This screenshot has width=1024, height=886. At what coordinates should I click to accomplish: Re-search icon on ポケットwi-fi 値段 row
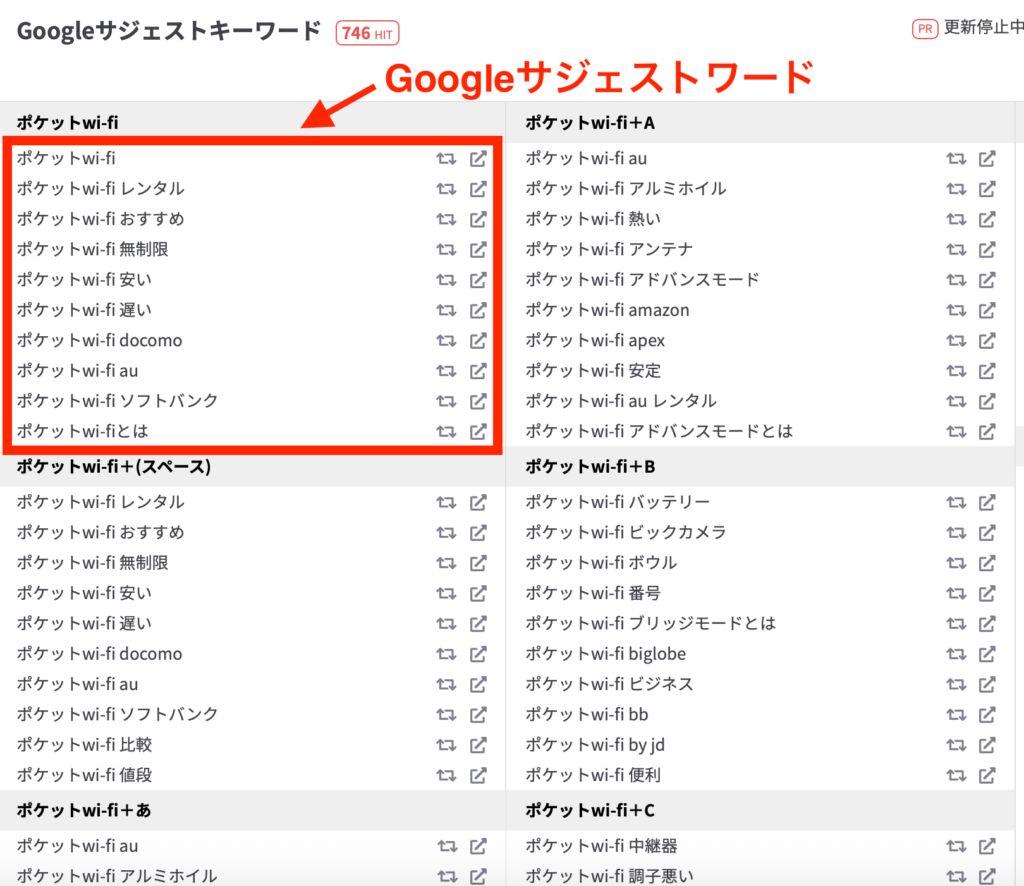tap(446, 776)
